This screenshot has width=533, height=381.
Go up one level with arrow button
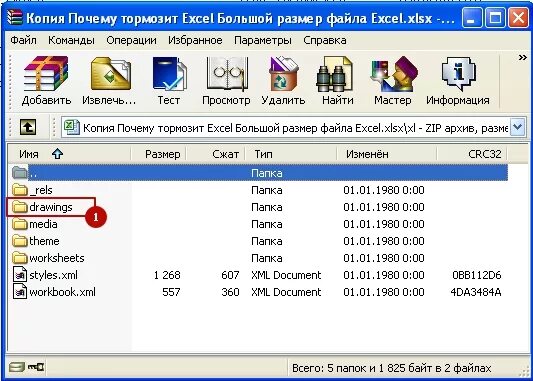28,127
